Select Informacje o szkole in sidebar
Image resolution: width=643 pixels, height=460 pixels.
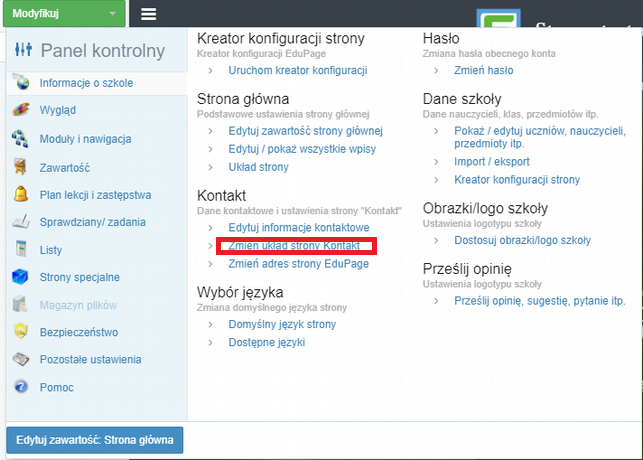(86, 83)
